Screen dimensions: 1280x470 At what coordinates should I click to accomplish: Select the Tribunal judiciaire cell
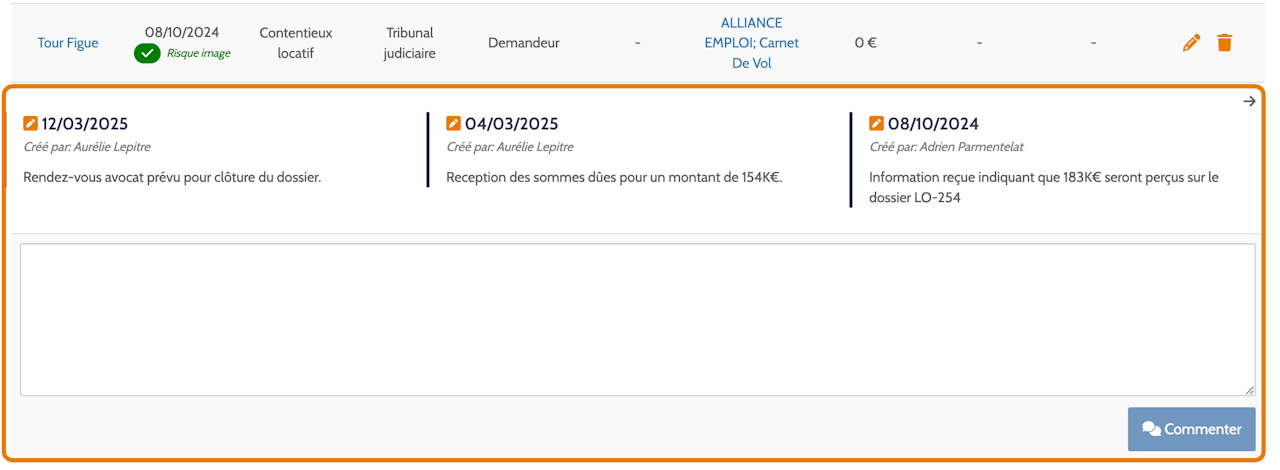tap(410, 43)
